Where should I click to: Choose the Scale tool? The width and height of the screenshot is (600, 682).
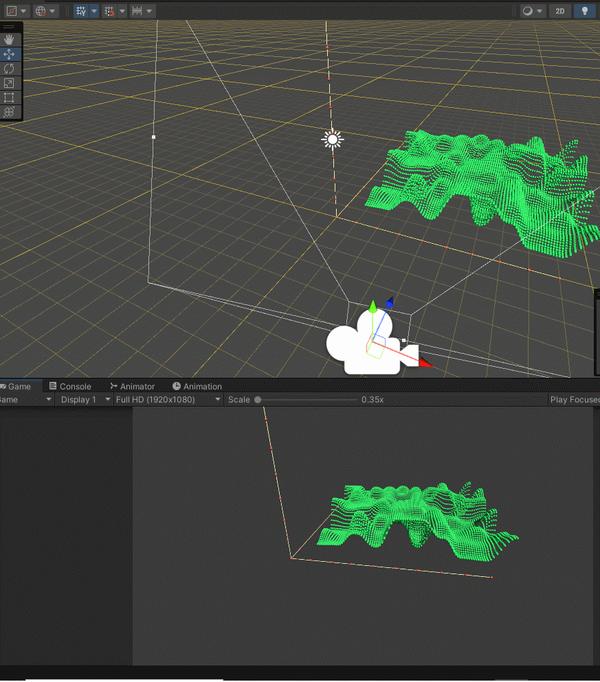coord(9,83)
